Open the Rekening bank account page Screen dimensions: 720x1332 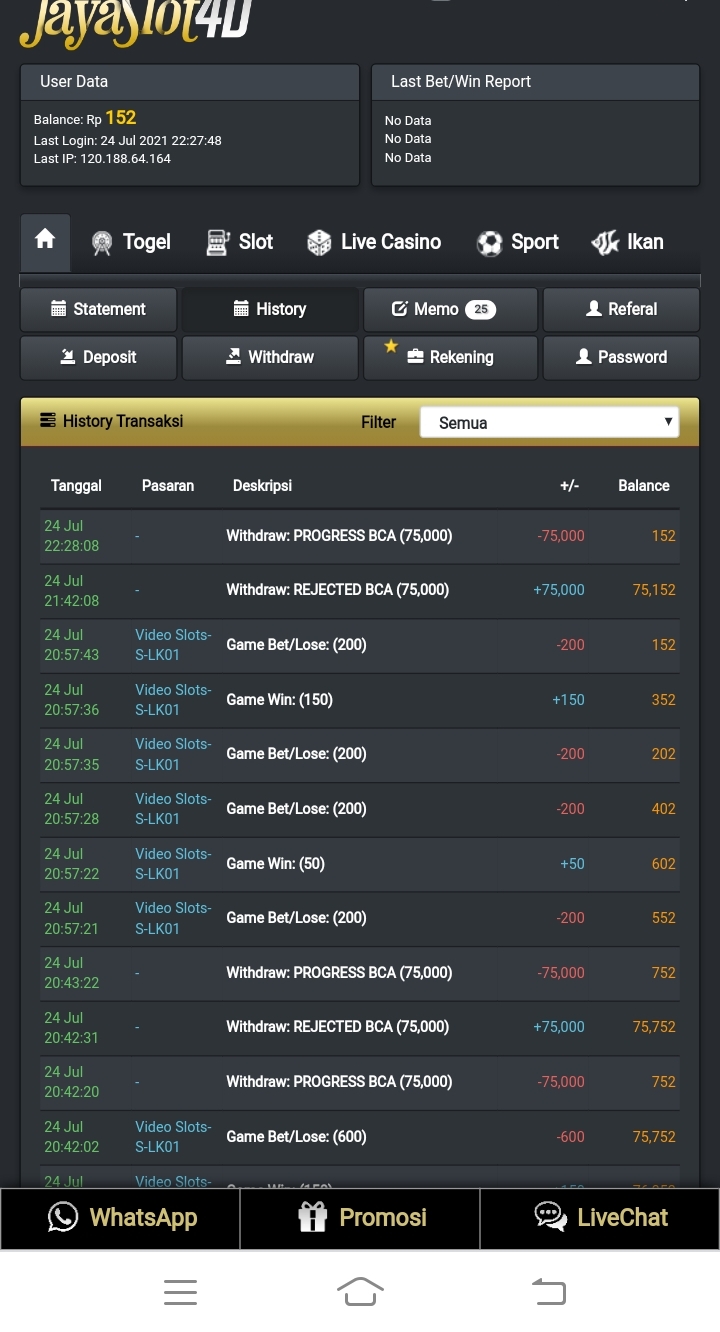click(450, 357)
